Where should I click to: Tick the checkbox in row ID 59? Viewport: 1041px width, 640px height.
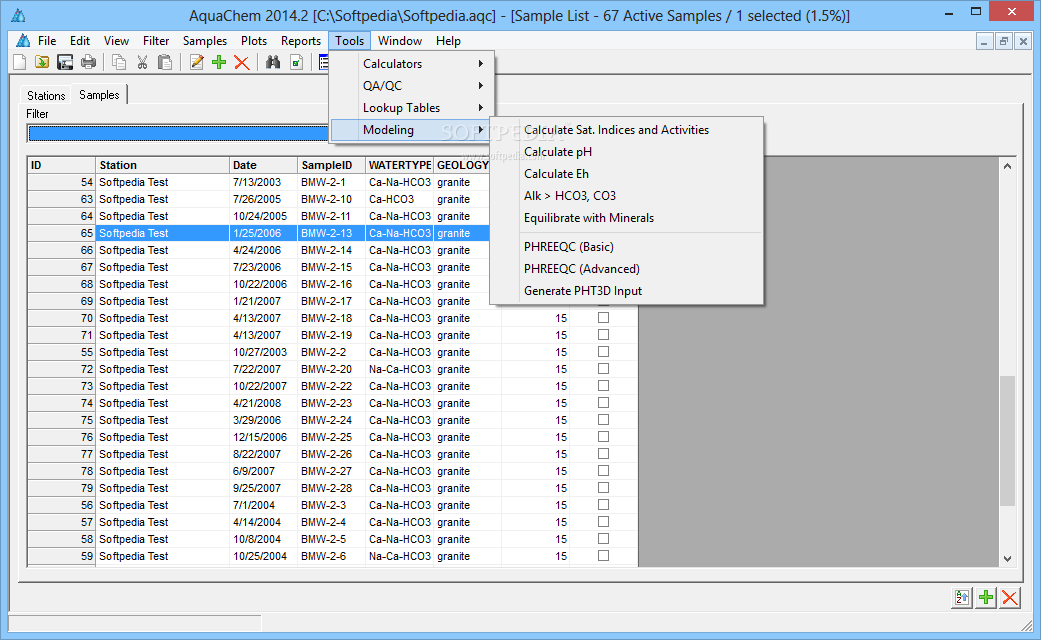coord(603,556)
